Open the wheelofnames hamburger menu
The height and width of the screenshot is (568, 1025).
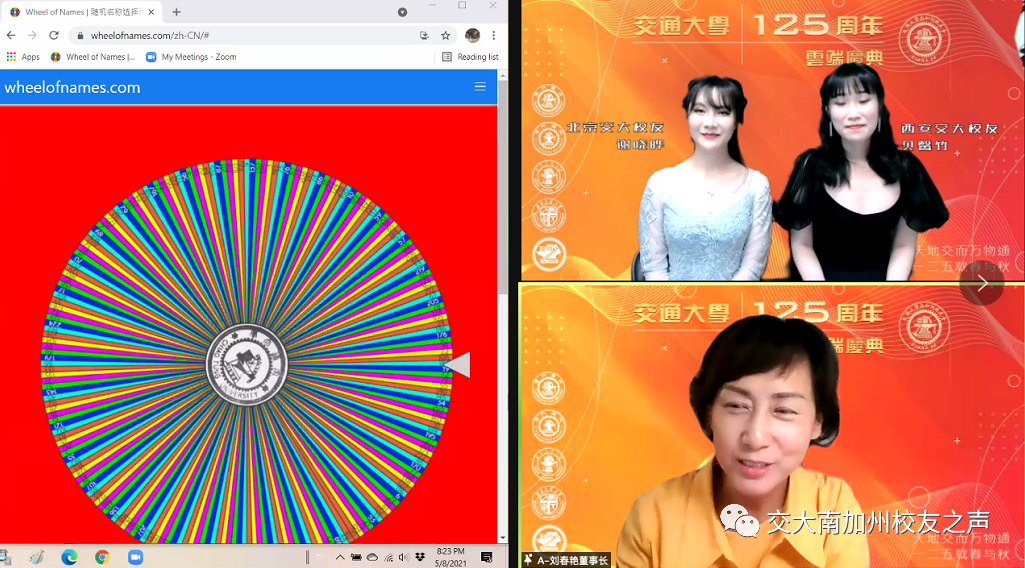pos(480,87)
